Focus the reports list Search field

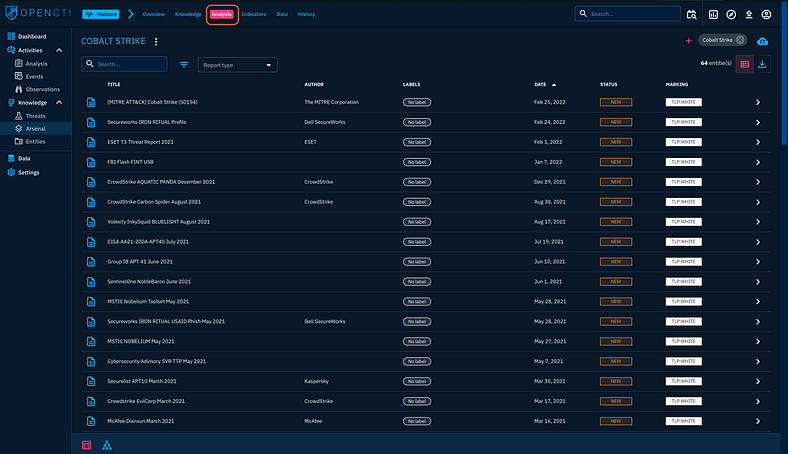point(124,64)
